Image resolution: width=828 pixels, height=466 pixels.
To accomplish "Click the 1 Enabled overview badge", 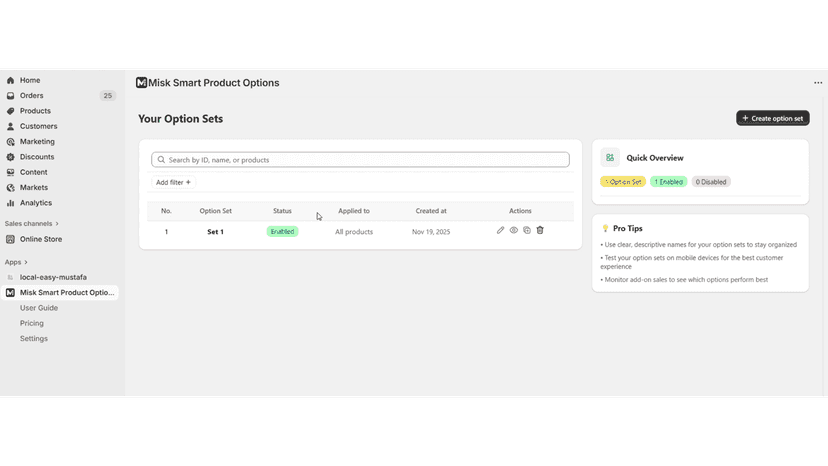I will (669, 182).
